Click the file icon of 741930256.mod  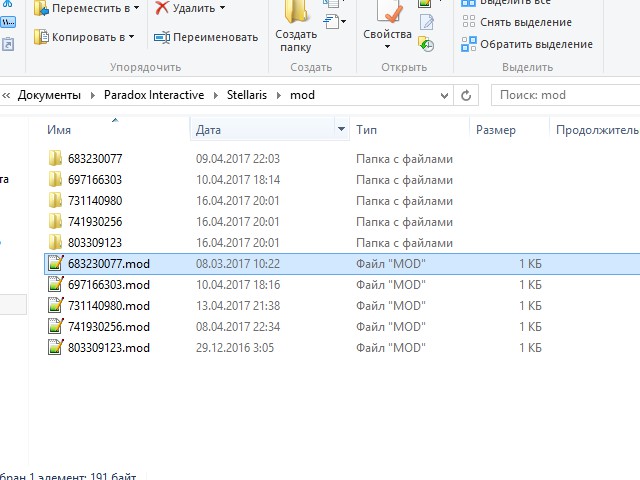tap(56, 326)
